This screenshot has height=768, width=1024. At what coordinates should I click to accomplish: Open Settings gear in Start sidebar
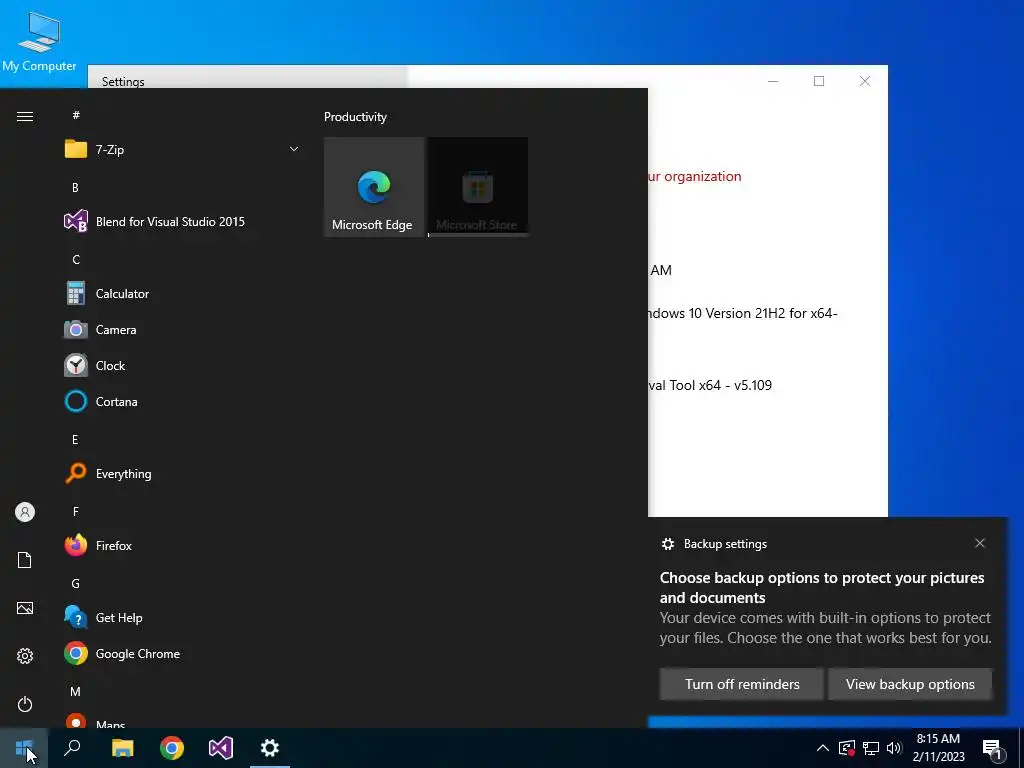25,656
